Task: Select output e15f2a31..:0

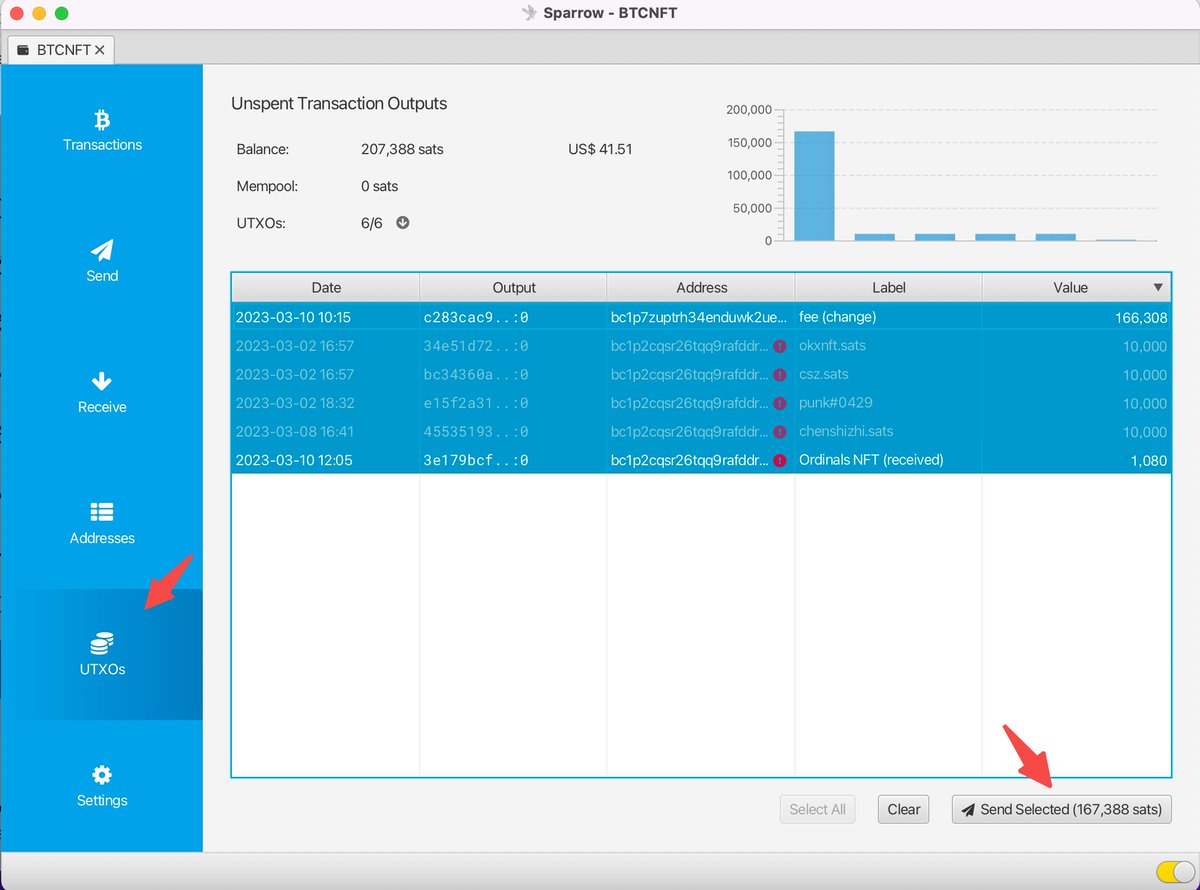Action: tap(476, 404)
